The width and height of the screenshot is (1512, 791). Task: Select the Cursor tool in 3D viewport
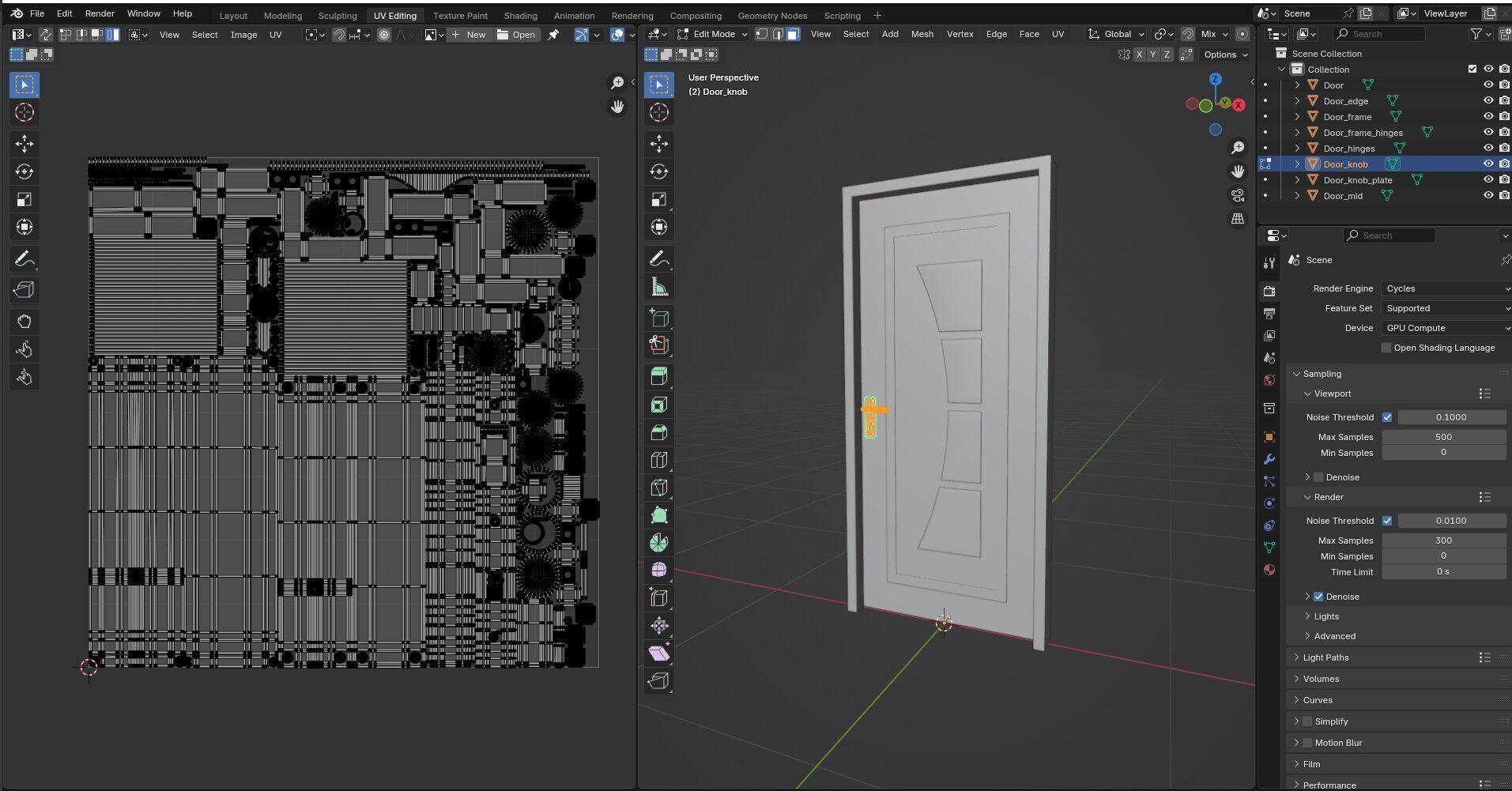(659, 112)
